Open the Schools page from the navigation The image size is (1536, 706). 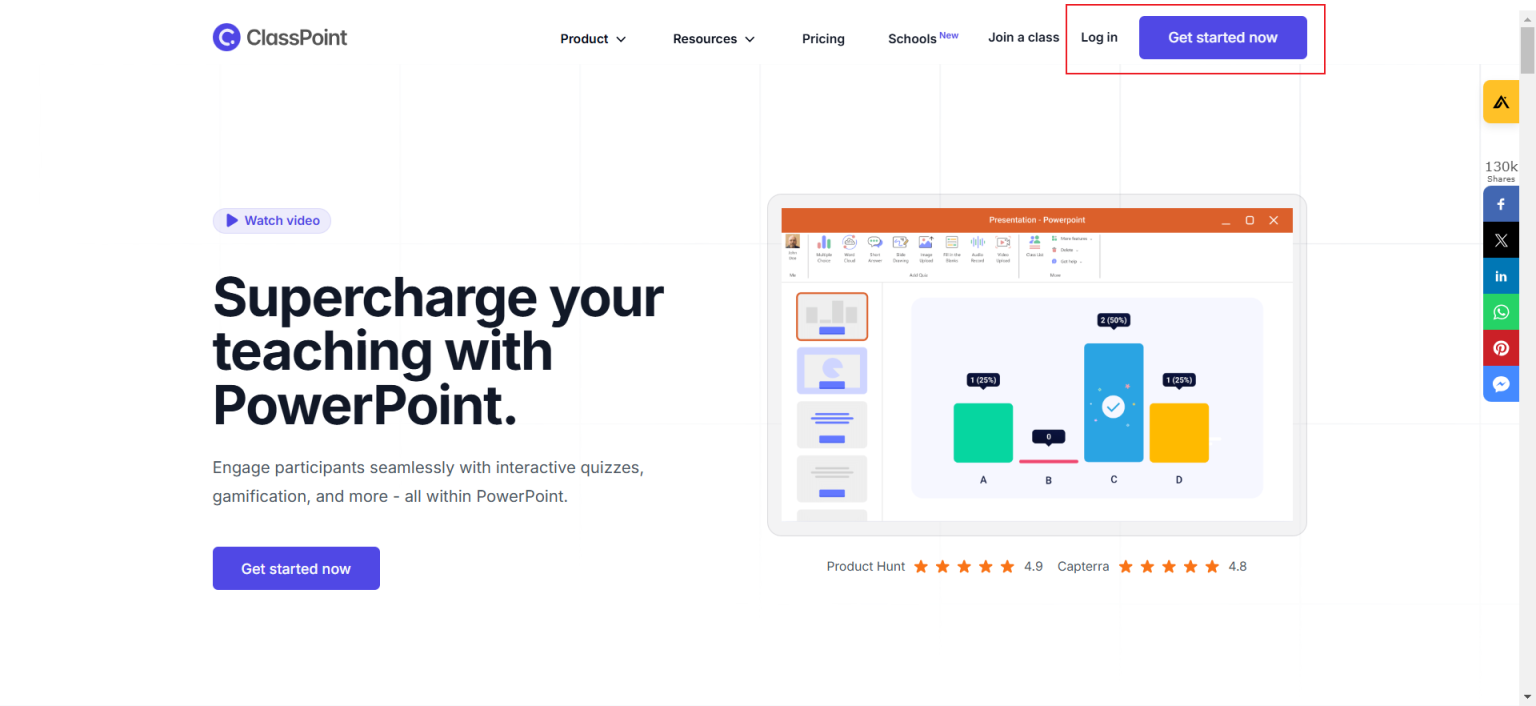(912, 39)
